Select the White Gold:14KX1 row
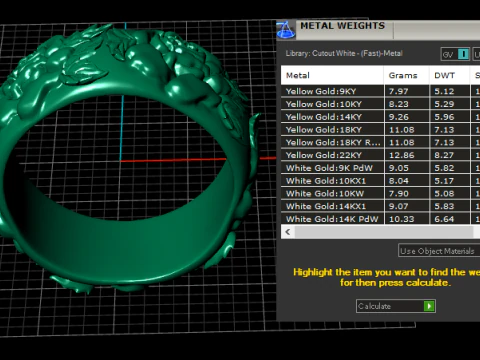480x360 pixels. pos(380,206)
